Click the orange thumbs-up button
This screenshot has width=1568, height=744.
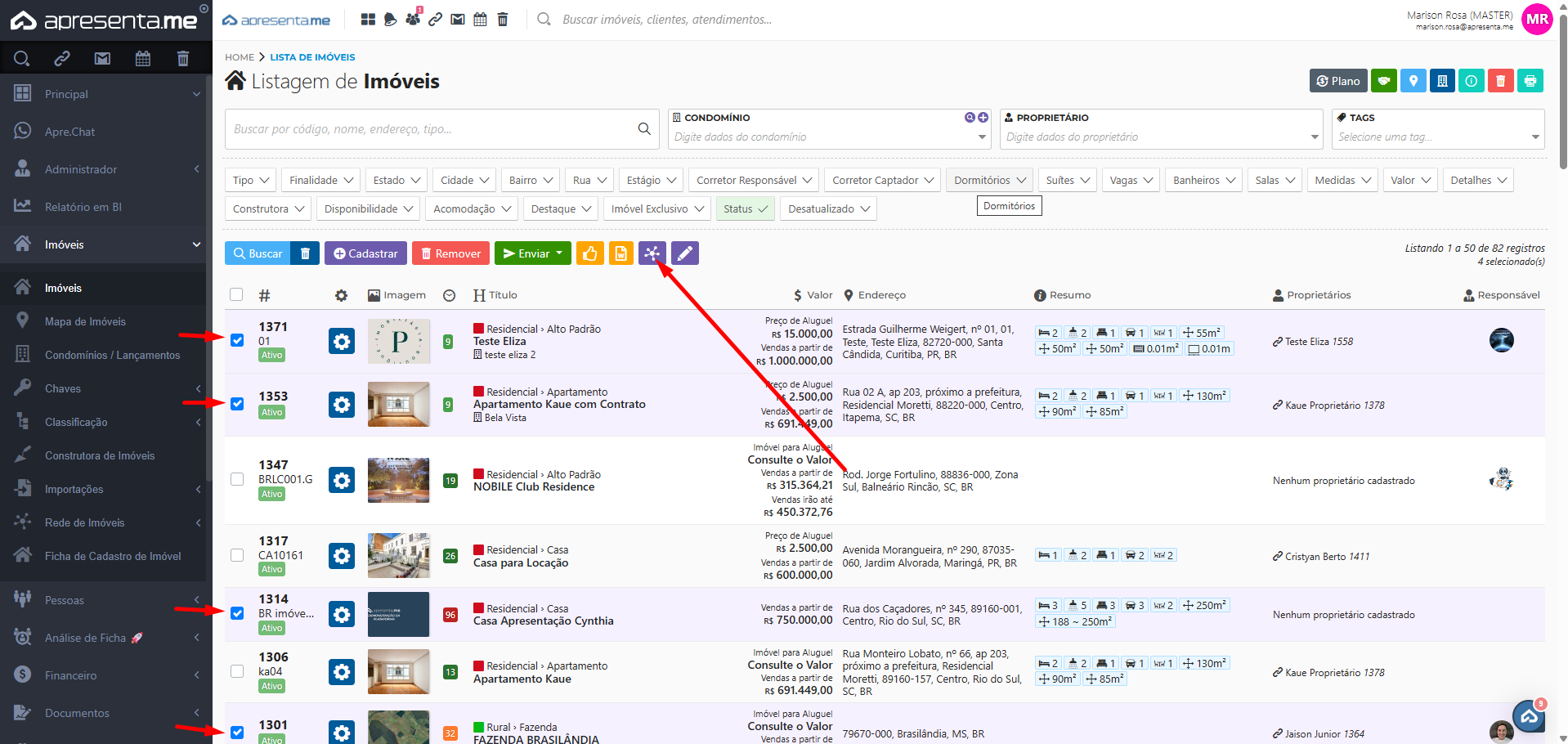point(589,253)
